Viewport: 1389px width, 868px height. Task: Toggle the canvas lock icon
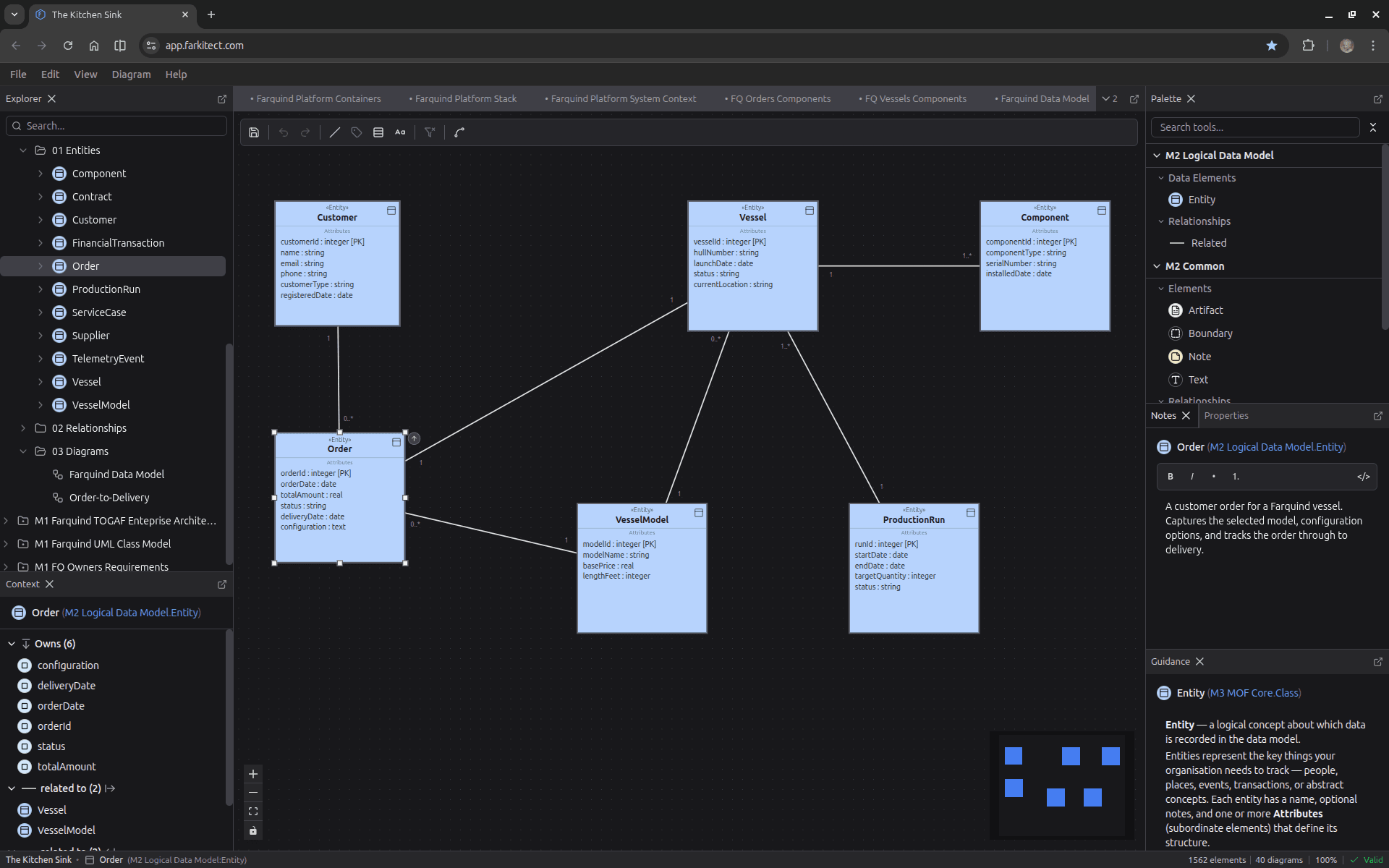tap(253, 830)
